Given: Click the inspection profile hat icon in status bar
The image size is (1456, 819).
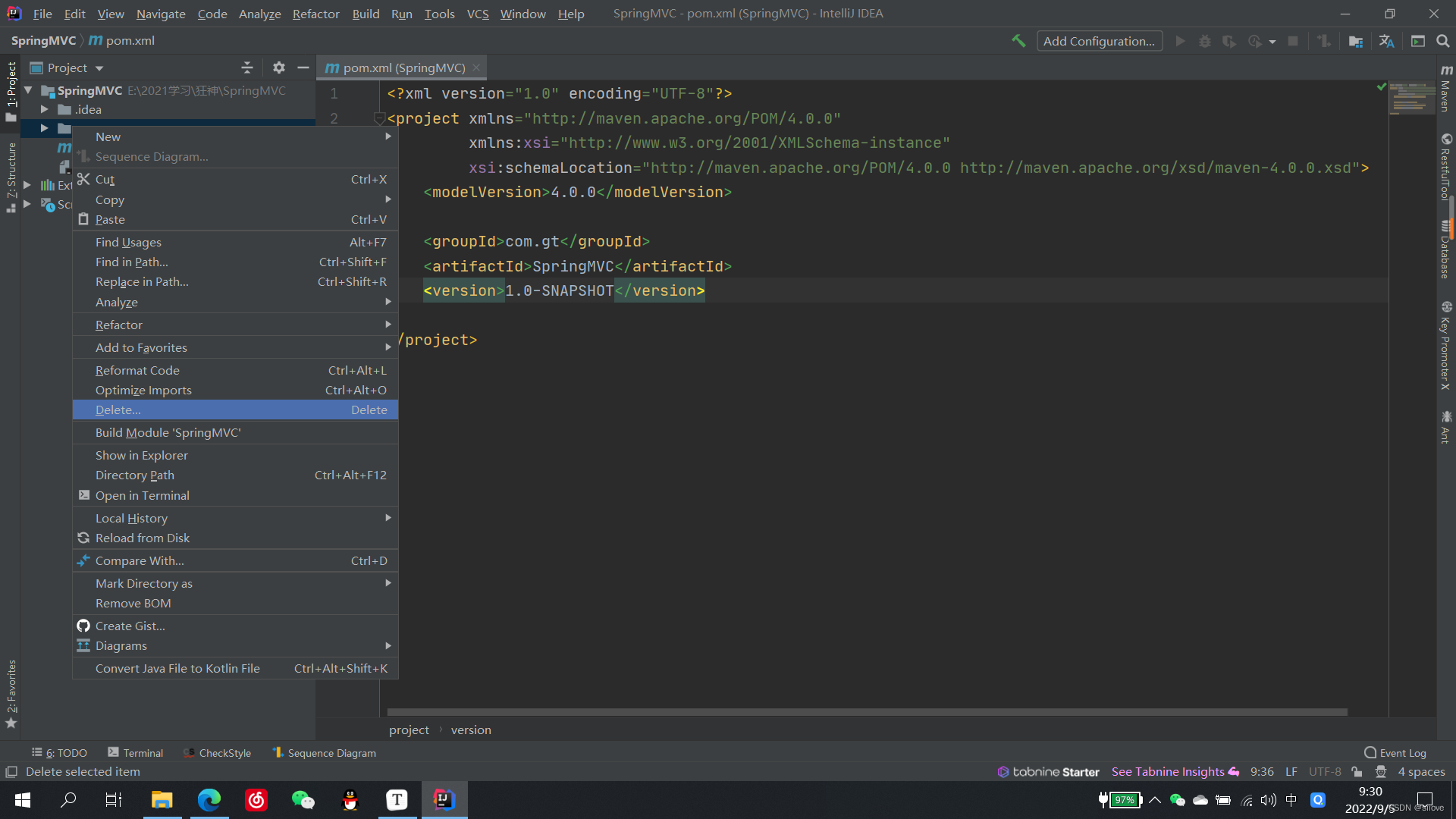Looking at the screenshot, I should [x=1381, y=772].
